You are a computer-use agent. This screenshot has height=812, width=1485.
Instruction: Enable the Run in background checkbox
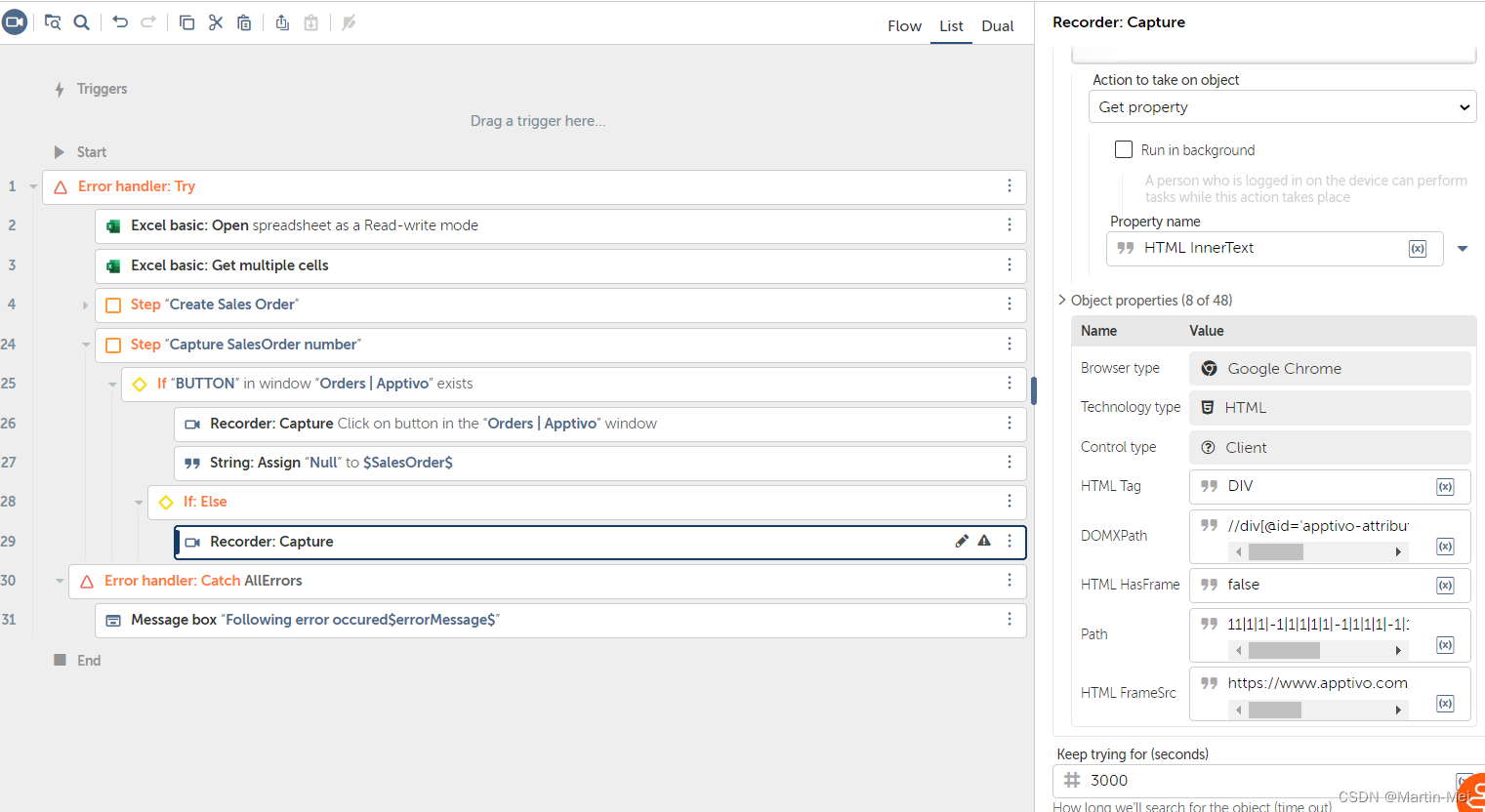pos(1124,149)
